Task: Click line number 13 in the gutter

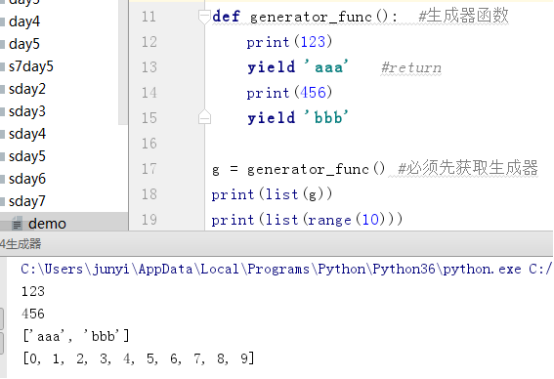Action: 149,67
